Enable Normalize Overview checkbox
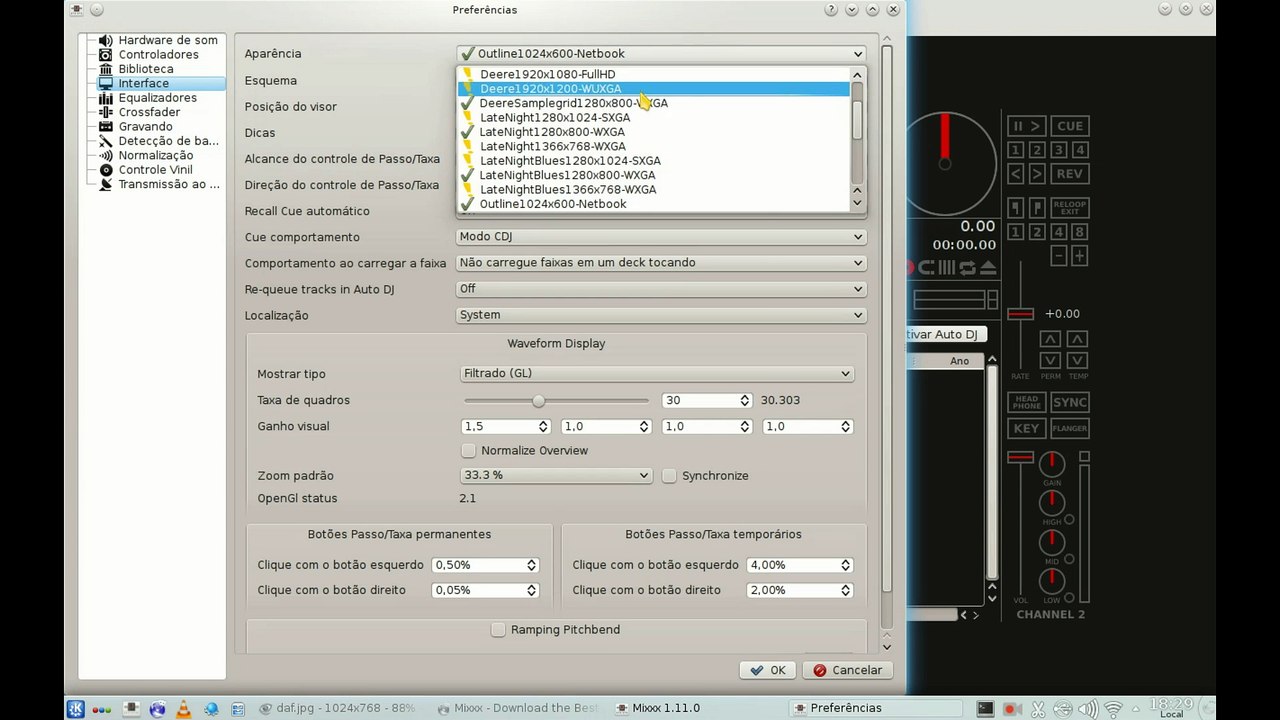 (469, 451)
